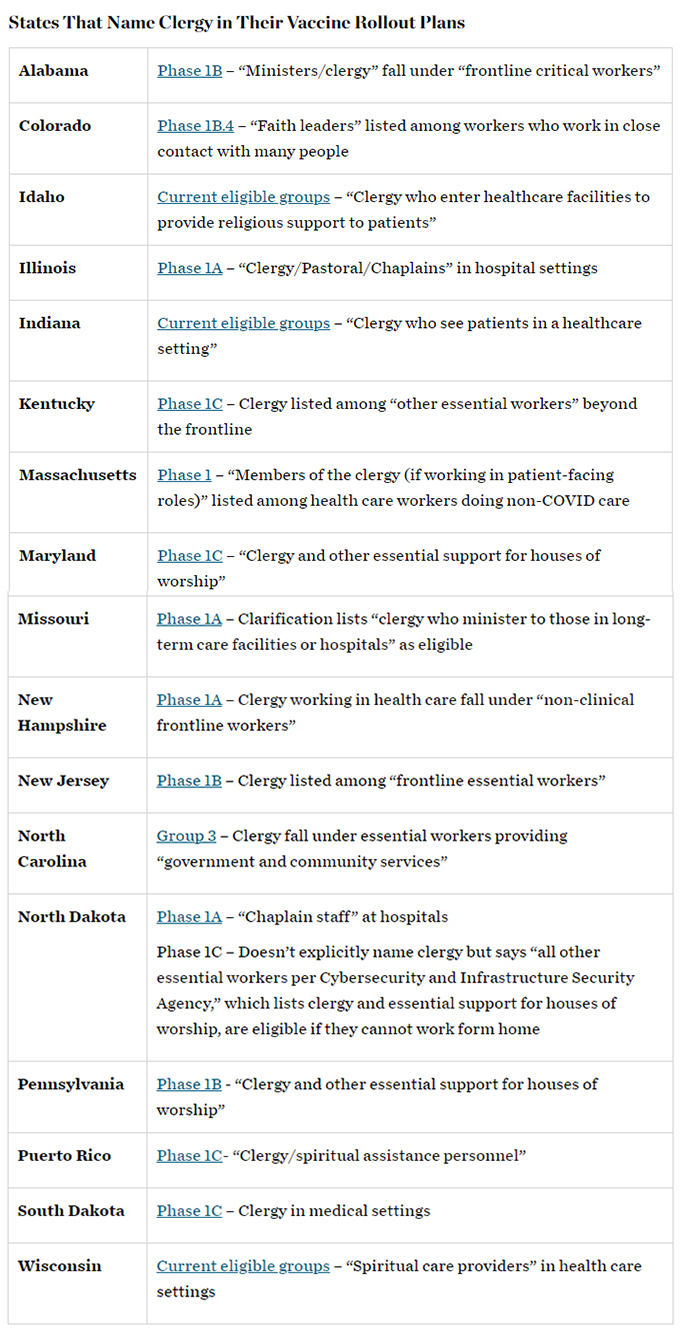
Task: Open Puerto Rico's Phase 1C link
Action: coord(189,1156)
